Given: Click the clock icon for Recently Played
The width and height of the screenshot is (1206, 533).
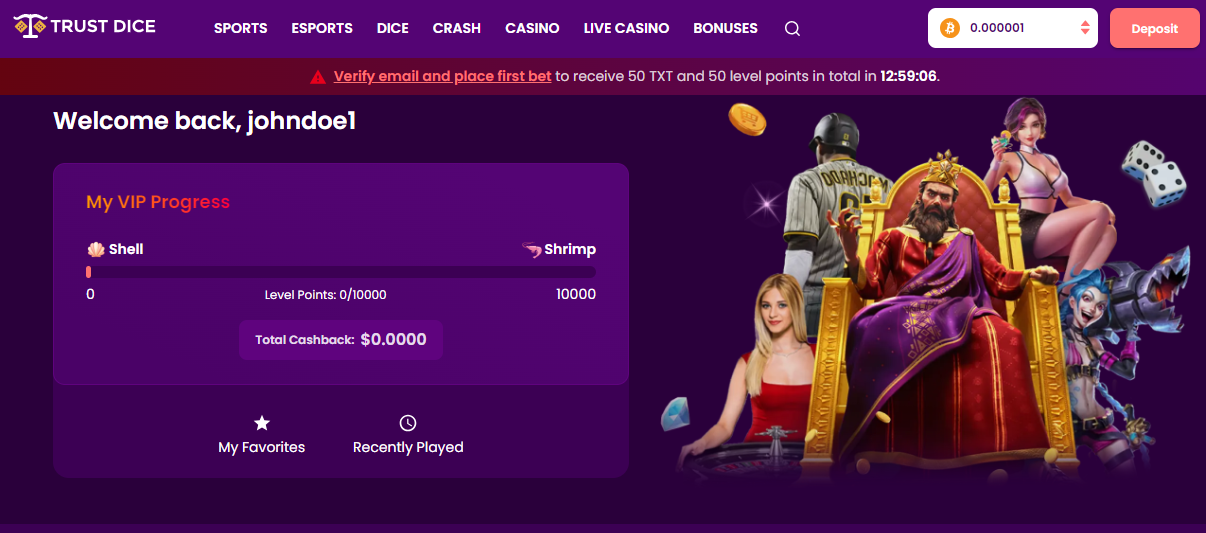Looking at the screenshot, I should click(x=408, y=423).
